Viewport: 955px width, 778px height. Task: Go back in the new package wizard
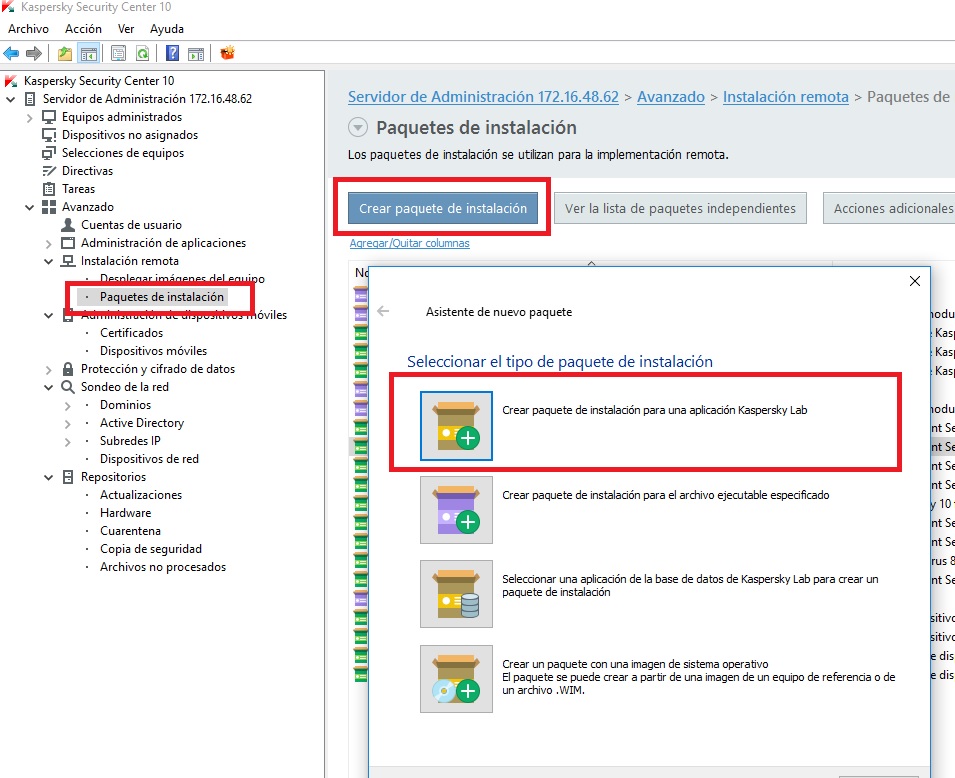pos(383,311)
